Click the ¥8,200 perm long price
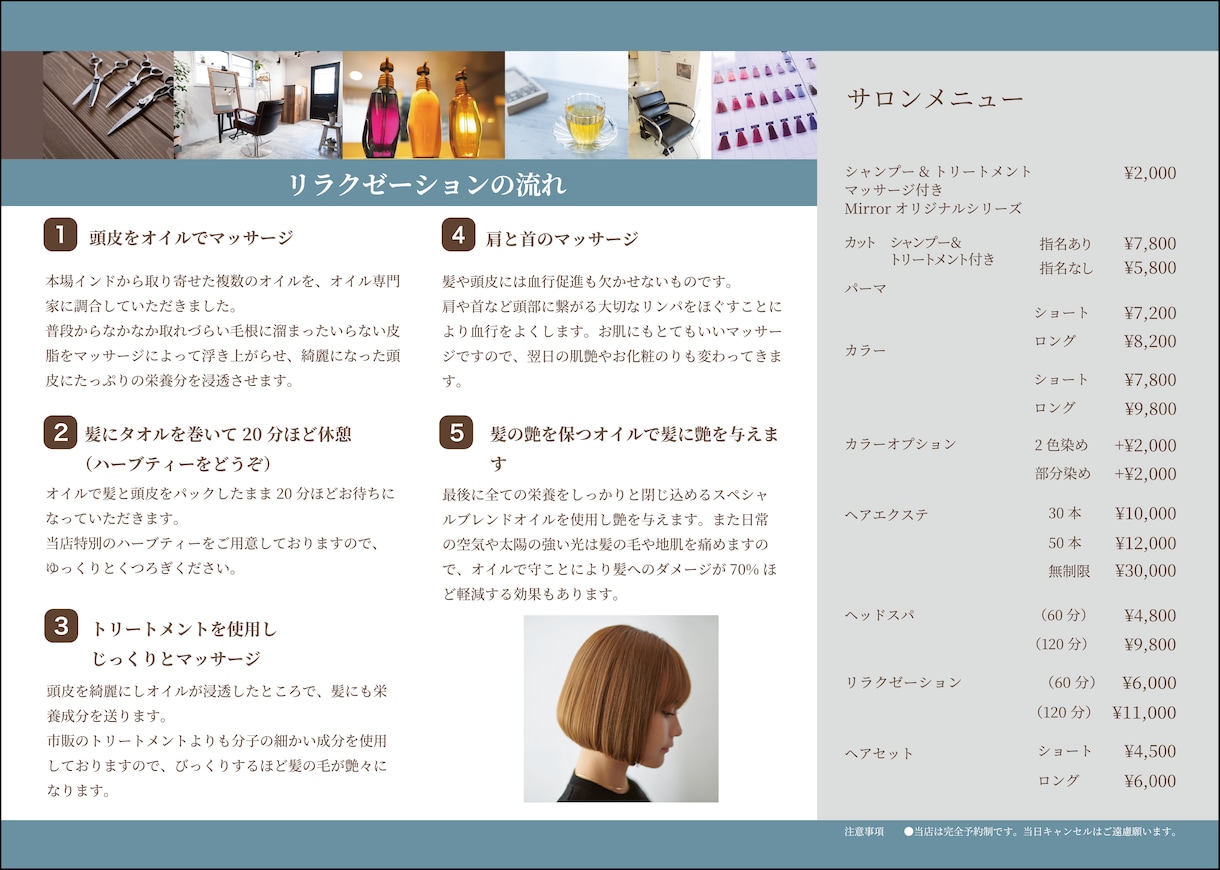The height and width of the screenshot is (870, 1220). click(1150, 341)
